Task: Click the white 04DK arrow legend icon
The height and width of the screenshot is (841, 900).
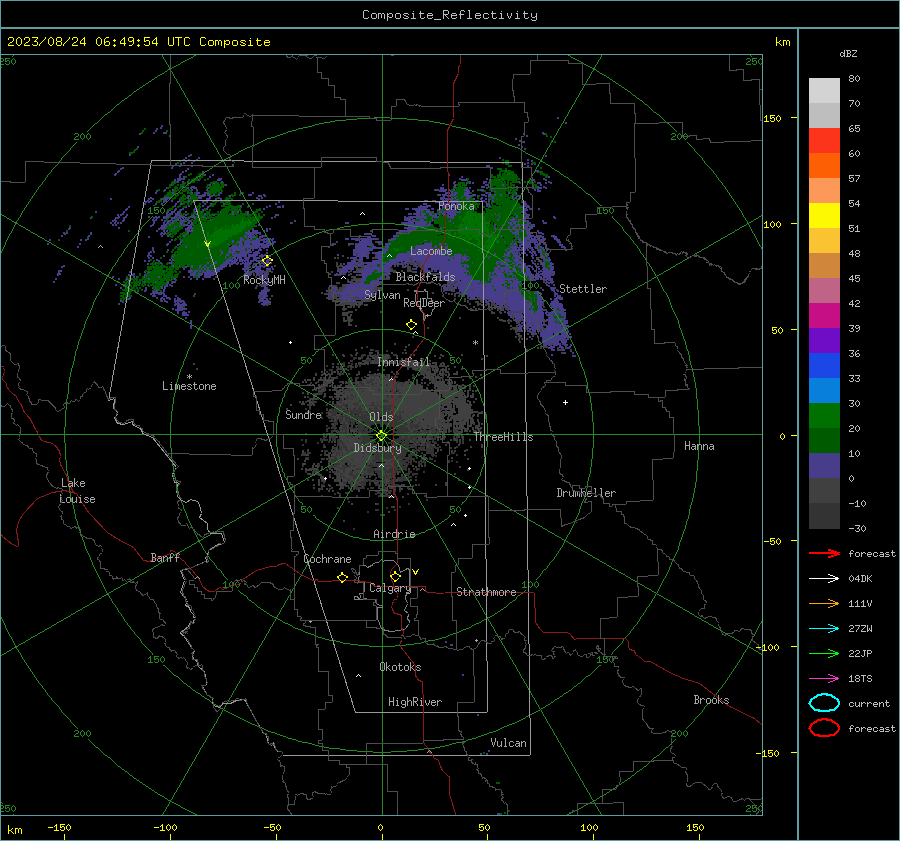Action: (x=824, y=578)
